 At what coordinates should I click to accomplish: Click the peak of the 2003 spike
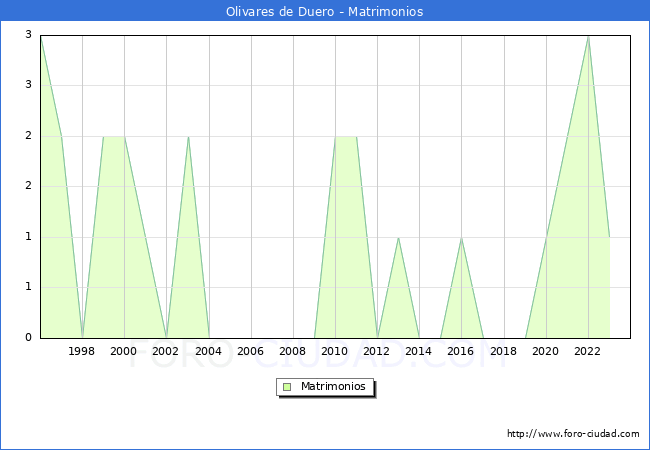tap(188, 137)
